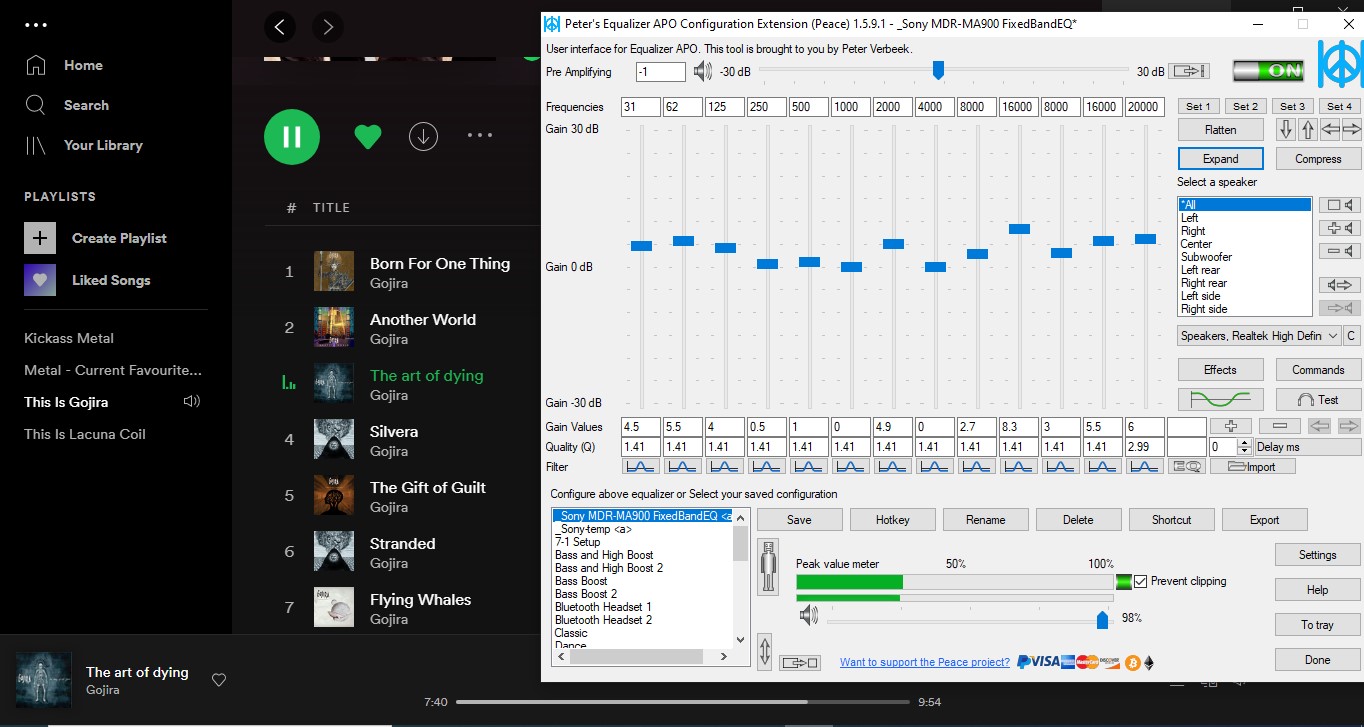Click the Pre Amplifying value field
This screenshot has width=1364, height=727.
tap(661, 72)
